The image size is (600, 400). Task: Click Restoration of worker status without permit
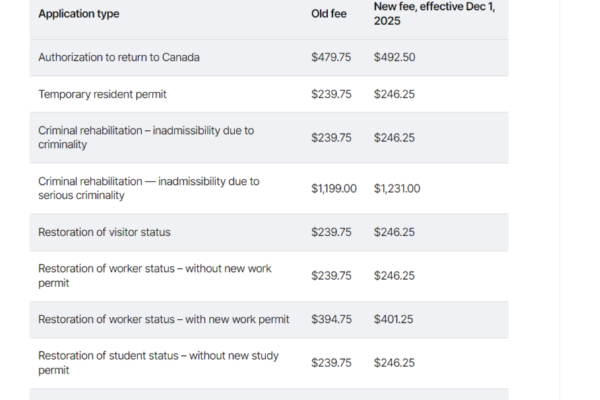[154, 275]
